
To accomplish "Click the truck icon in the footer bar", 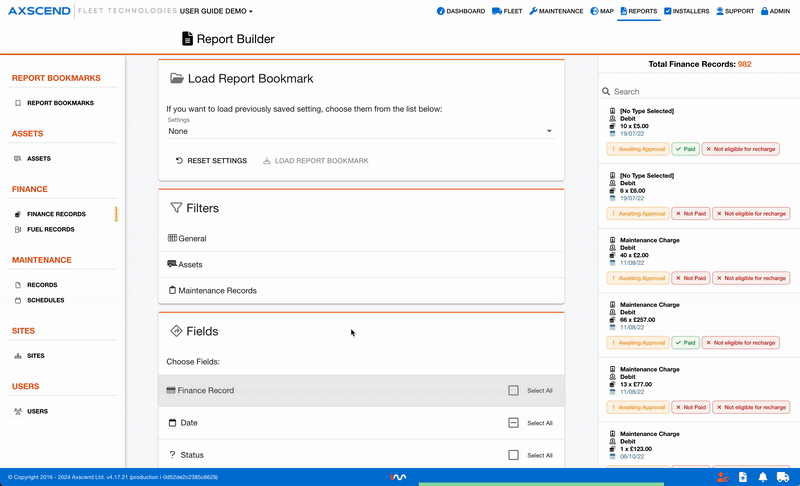I will [783, 477].
